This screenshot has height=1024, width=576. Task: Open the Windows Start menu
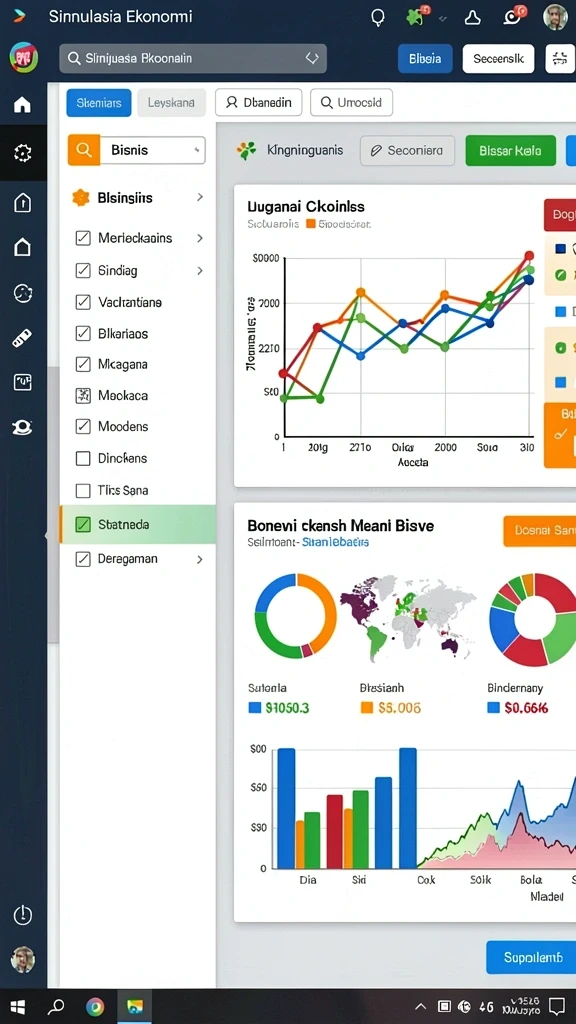click(x=18, y=1006)
